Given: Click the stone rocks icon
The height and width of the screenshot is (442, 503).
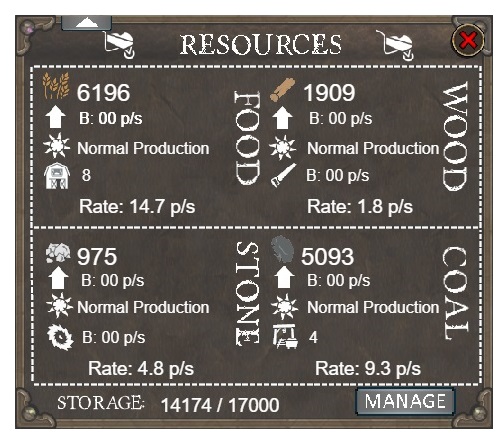Looking at the screenshot, I should coord(58,253).
